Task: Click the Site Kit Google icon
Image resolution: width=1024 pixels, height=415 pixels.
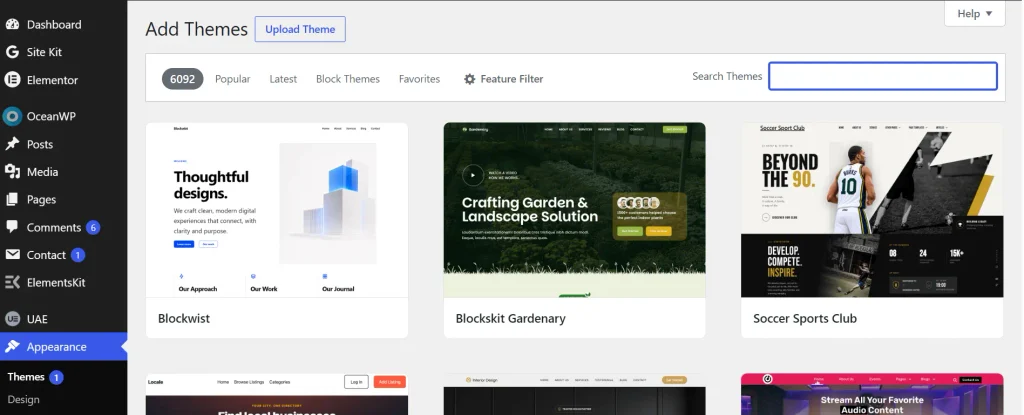Action: pyautogui.click(x=12, y=52)
